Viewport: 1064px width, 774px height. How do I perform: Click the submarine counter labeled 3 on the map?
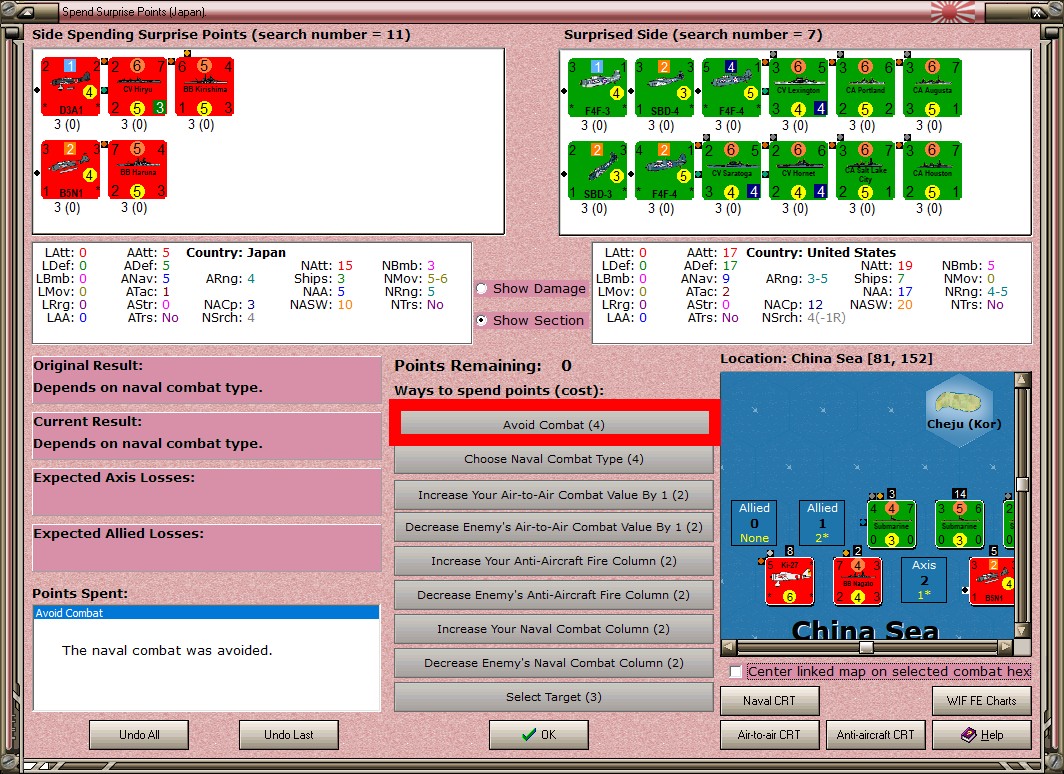(x=892, y=523)
